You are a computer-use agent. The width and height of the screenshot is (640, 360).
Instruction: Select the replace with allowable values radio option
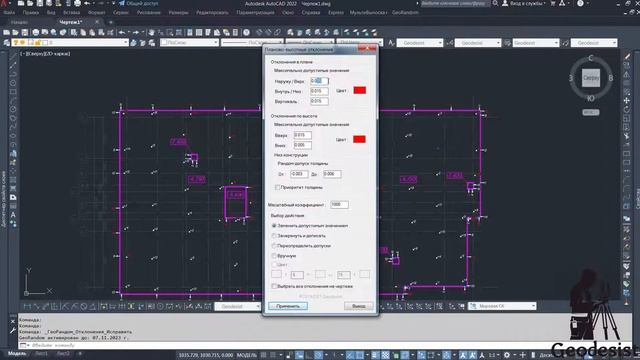coord(274,225)
